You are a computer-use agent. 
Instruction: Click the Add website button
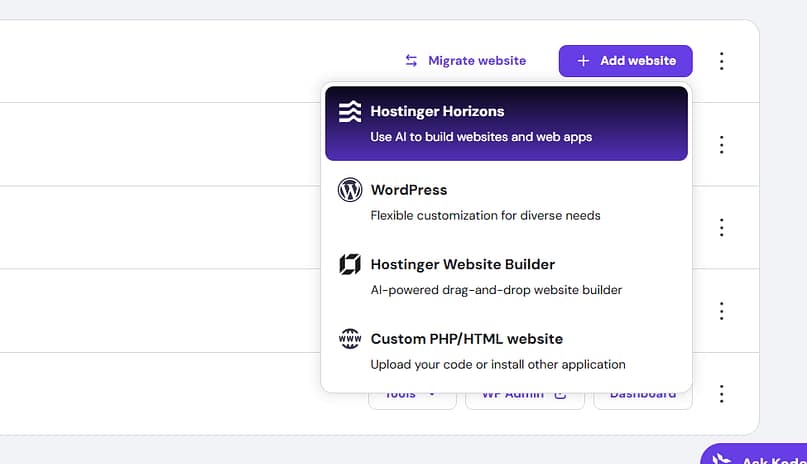coord(625,61)
